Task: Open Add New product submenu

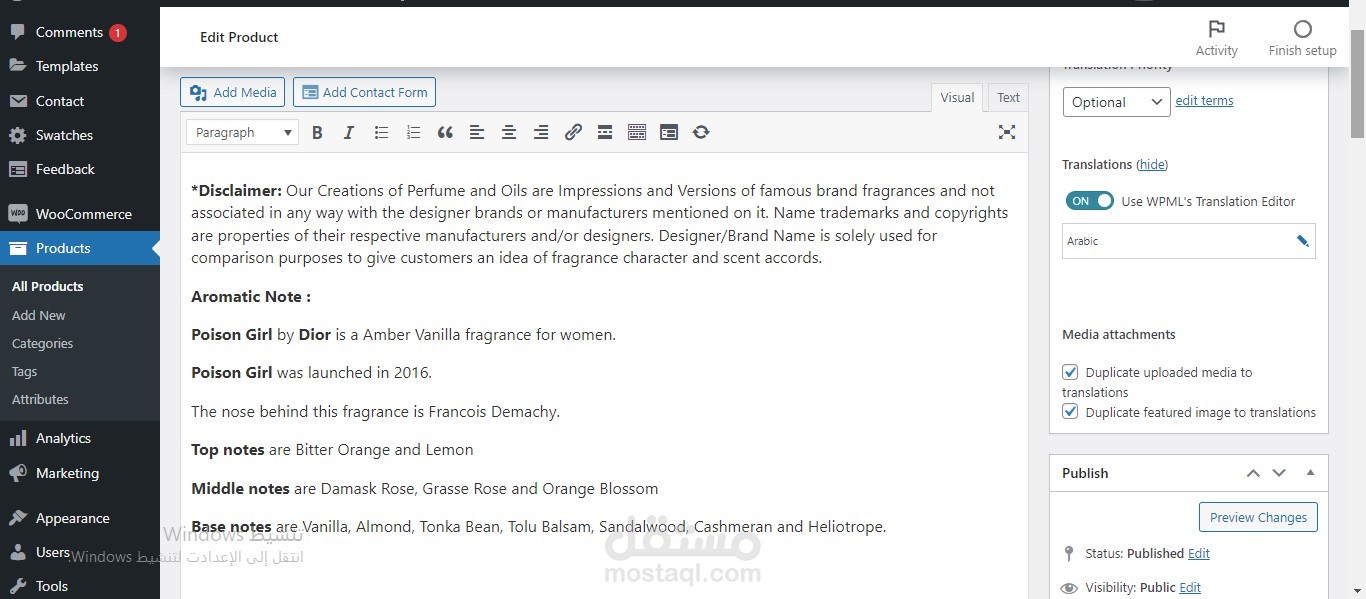Action: click(39, 315)
